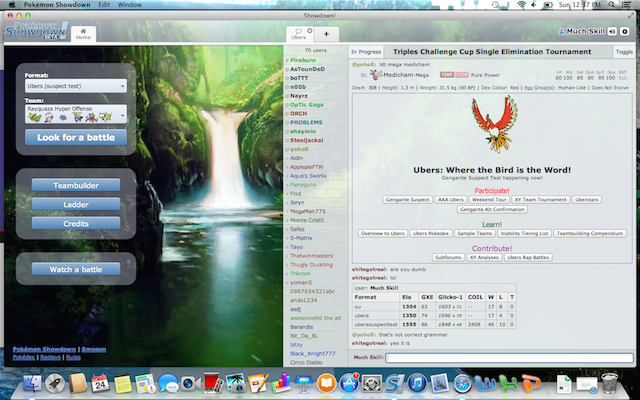Switch to the Home tab
Image resolution: width=640 pixels, height=400 pixels.
(83, 34)
